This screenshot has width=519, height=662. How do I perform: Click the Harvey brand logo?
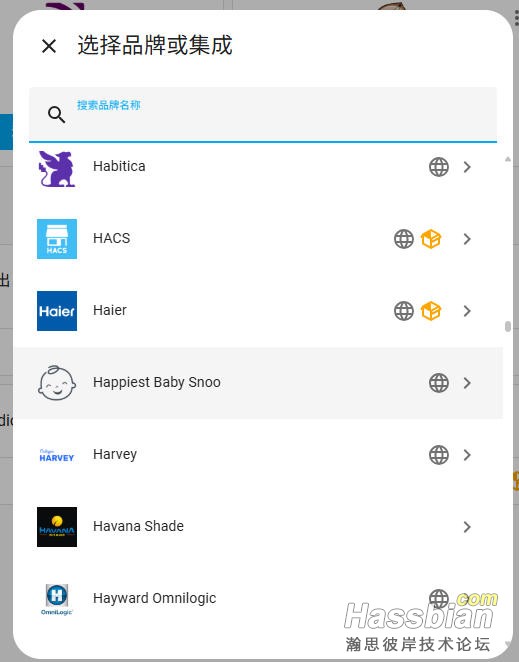57,456
